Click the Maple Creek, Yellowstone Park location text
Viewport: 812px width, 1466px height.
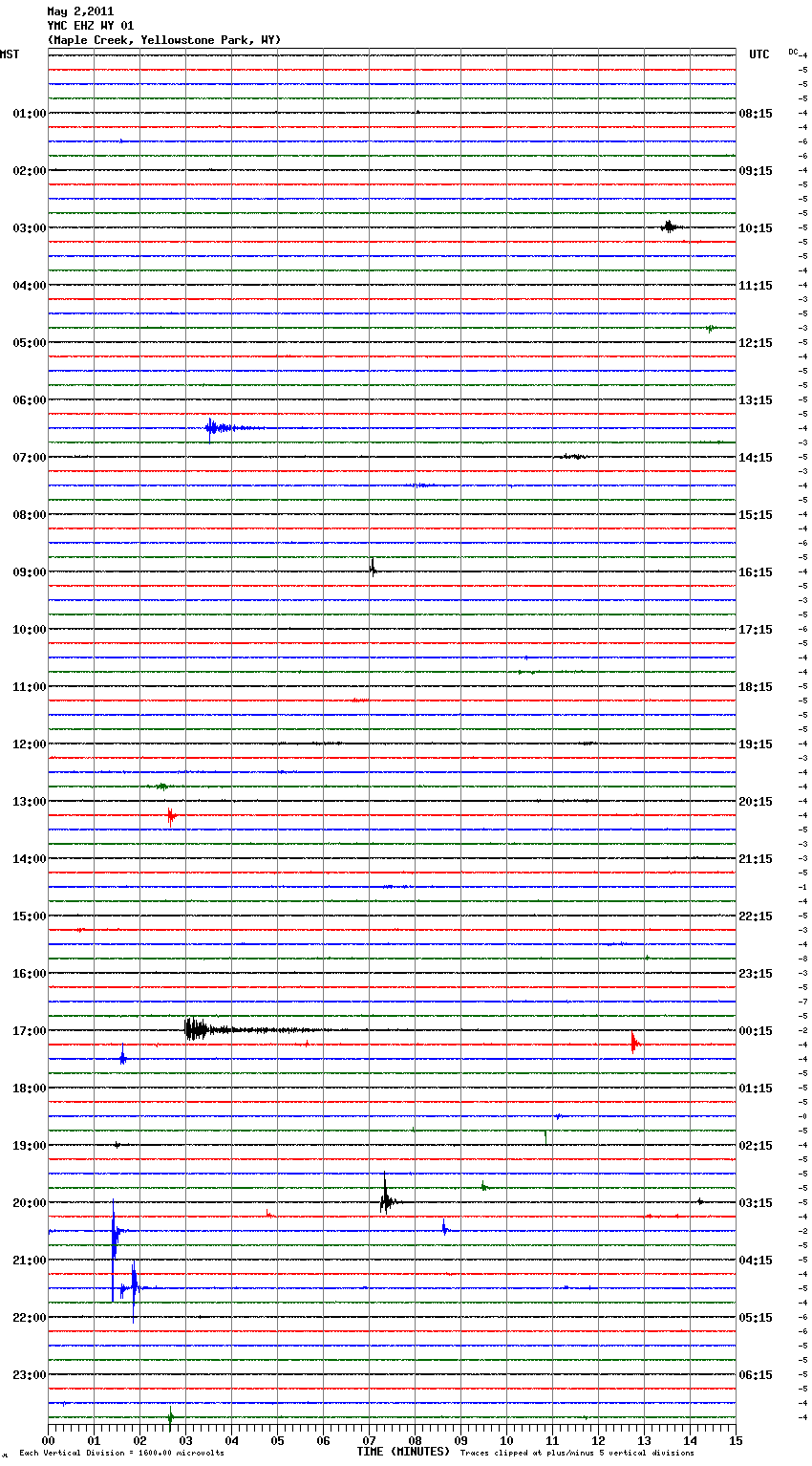164,40
